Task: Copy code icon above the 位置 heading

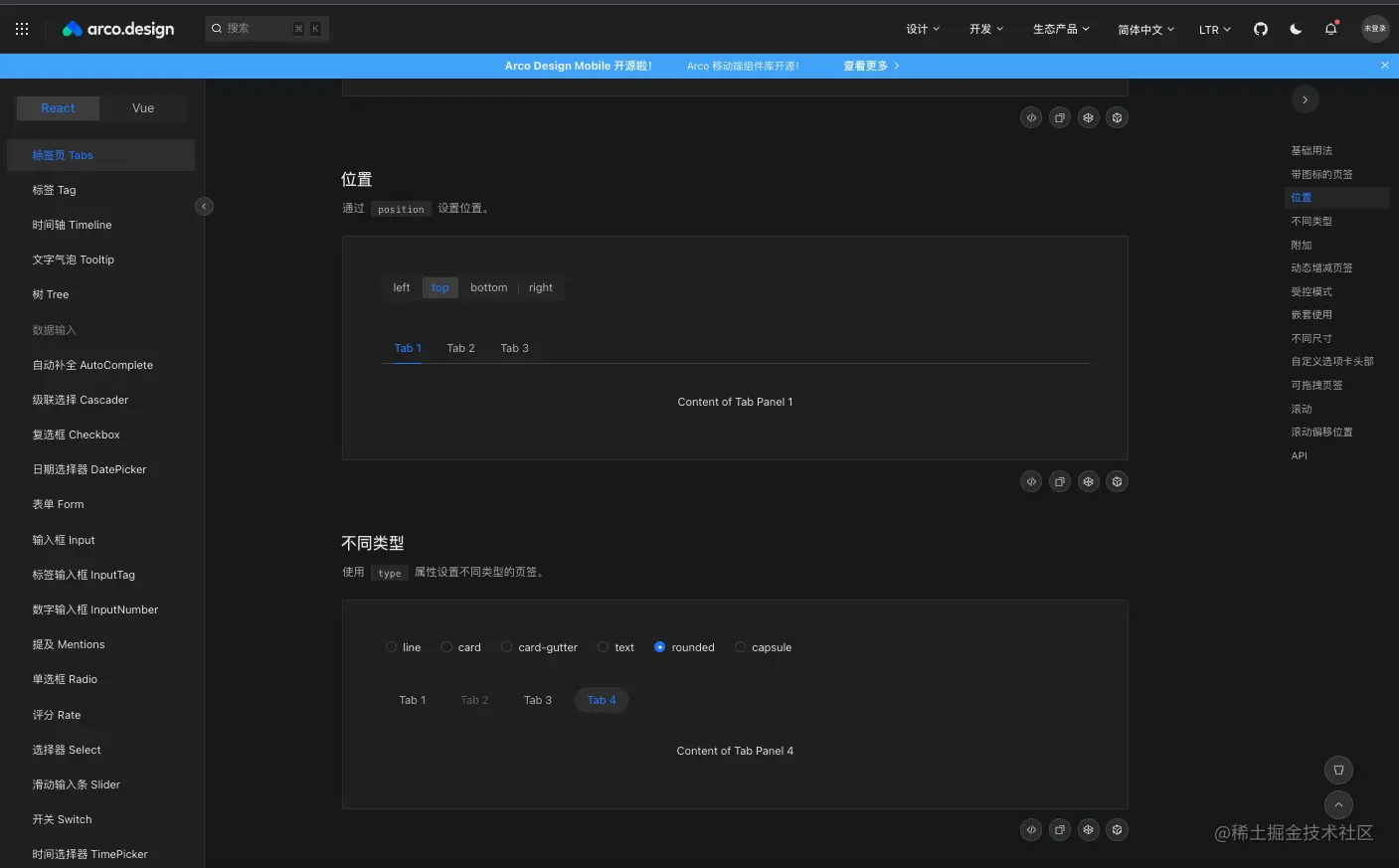Action: pos(1061,118)
